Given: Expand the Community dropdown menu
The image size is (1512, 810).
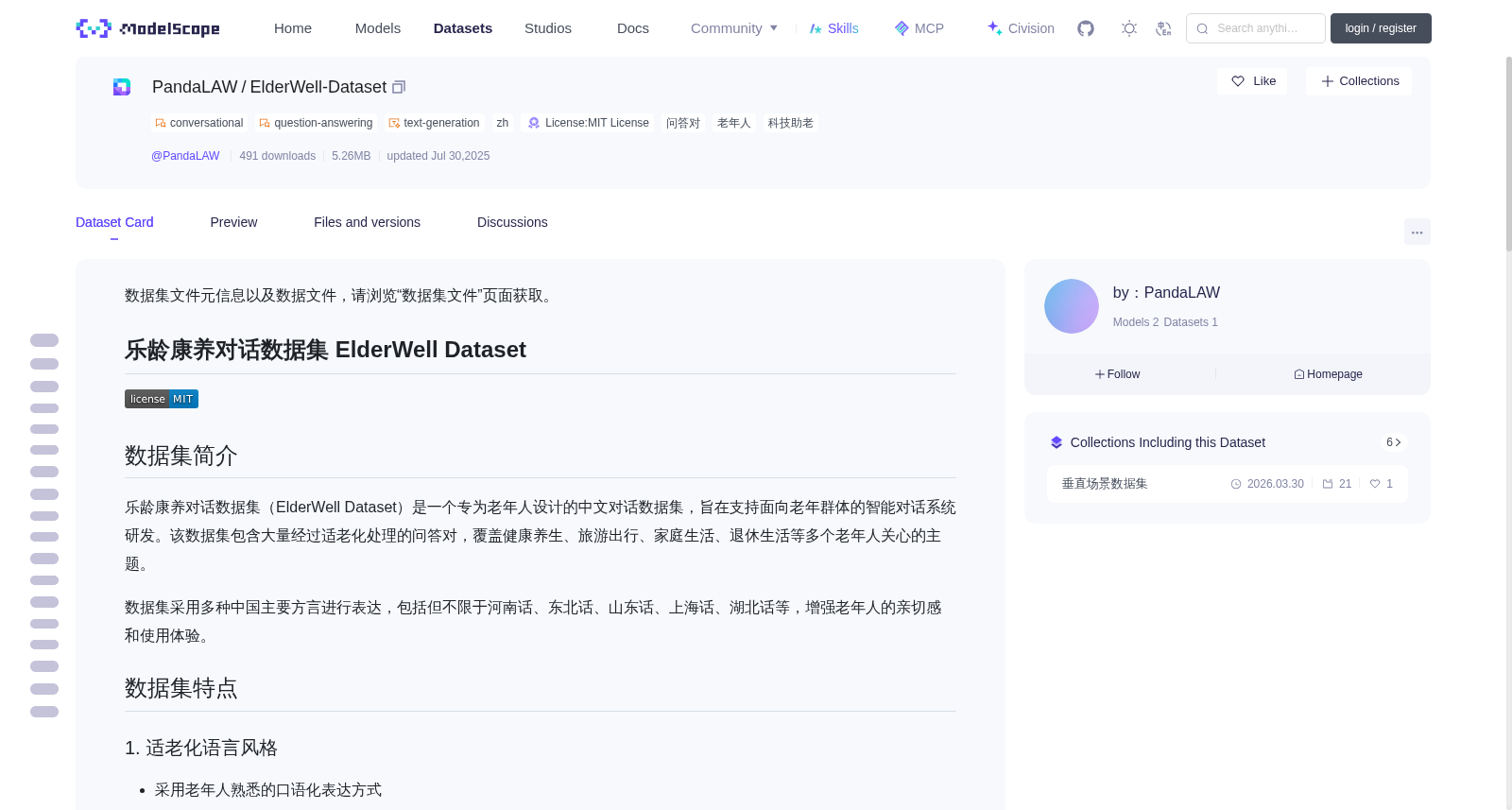Looking at the screenshot, I should coord(734,28).
